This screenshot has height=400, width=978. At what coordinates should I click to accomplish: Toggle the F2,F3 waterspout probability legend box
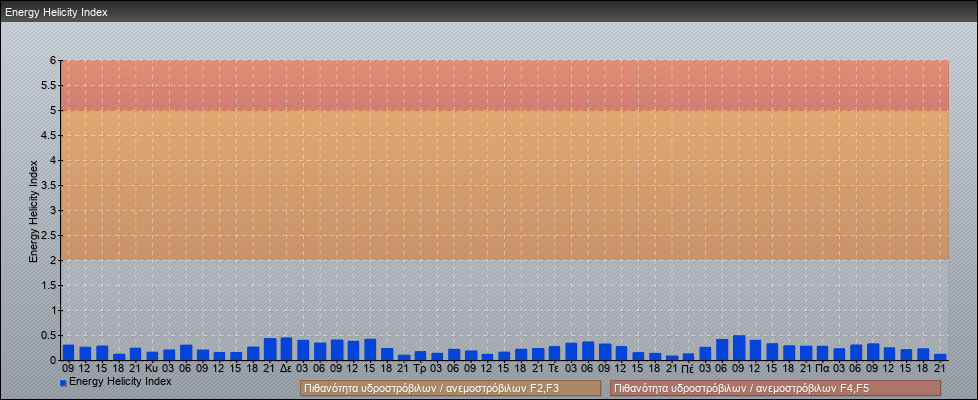pos(450,388)
